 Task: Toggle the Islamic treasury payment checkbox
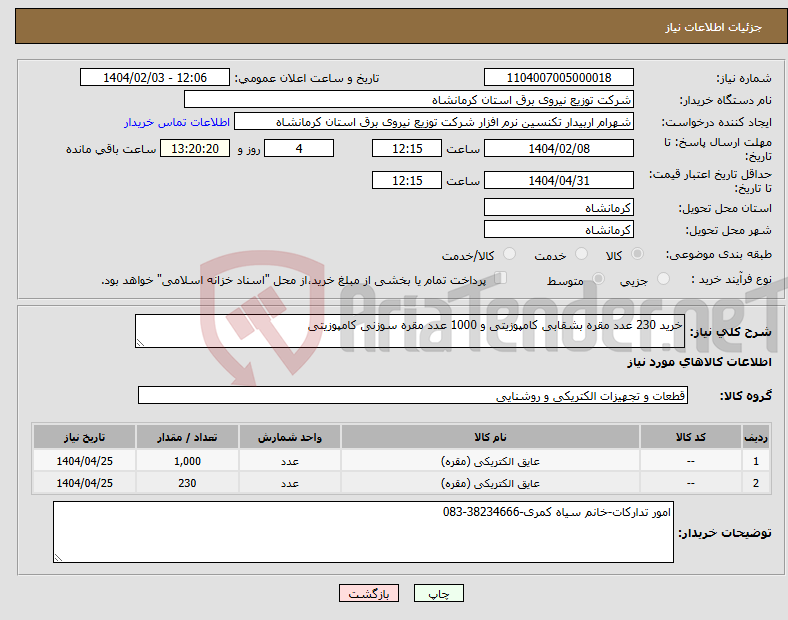pos(501,278)
